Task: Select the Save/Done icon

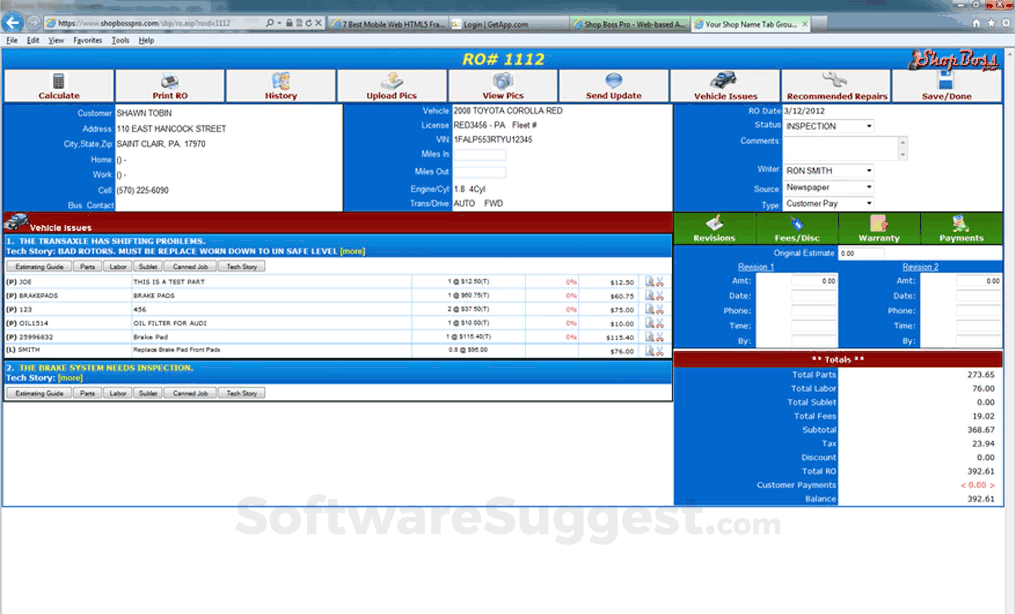Action: click(x=948, y=85)
